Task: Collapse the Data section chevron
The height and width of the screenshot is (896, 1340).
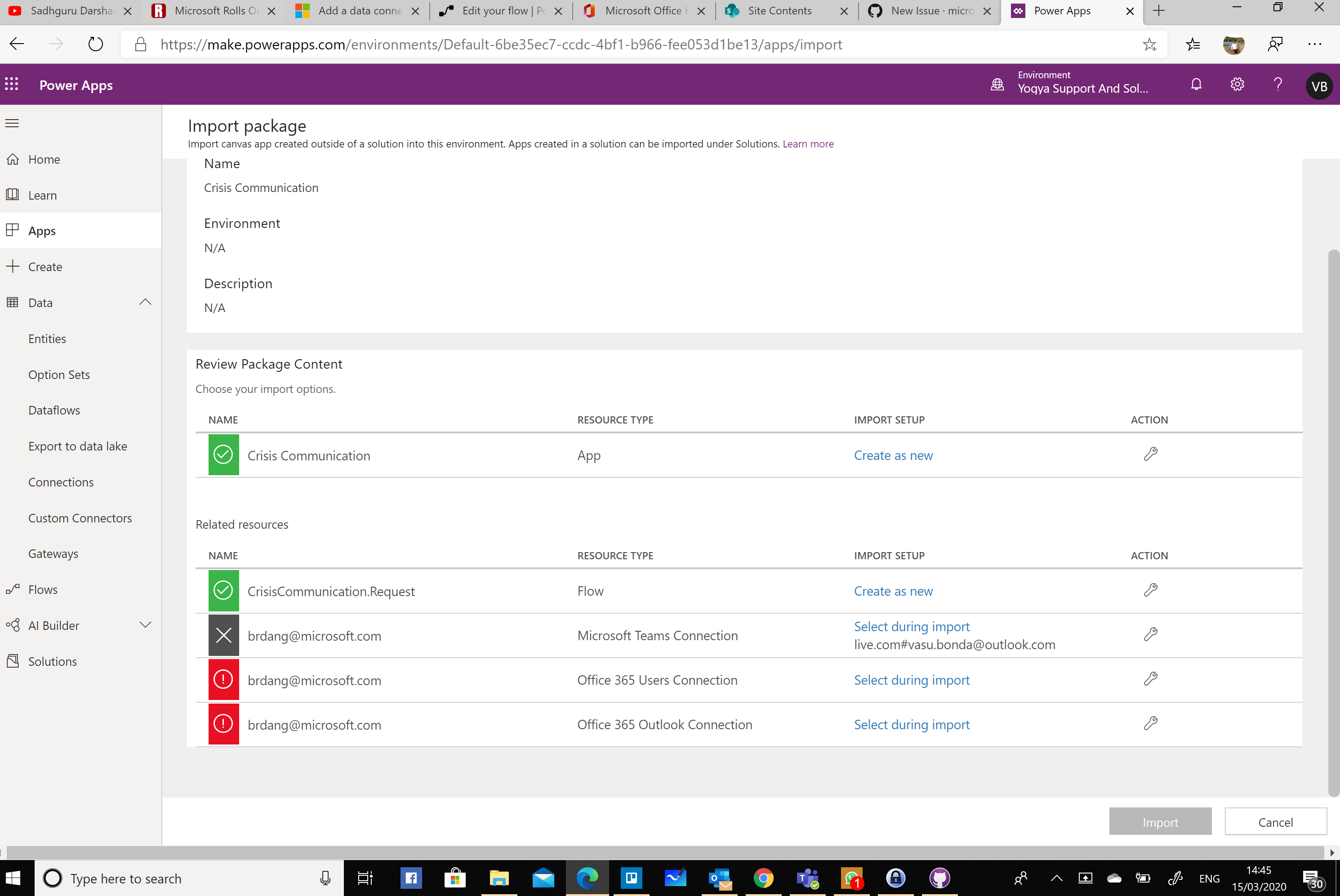Action: [x=145, y=302]
